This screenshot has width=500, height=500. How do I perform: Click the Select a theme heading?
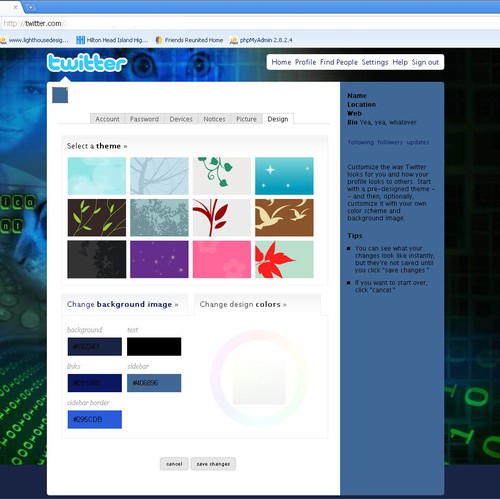coord(97,146)
